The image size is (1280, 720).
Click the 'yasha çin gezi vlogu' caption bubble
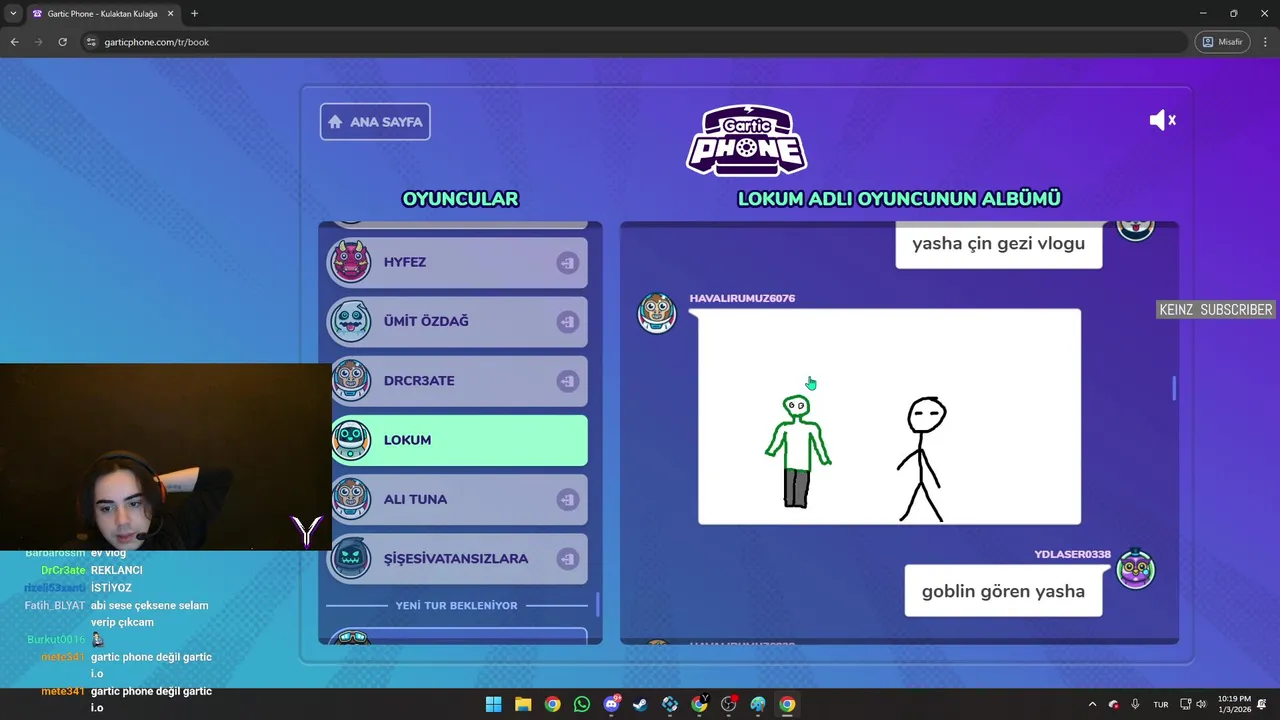[998, 244]
